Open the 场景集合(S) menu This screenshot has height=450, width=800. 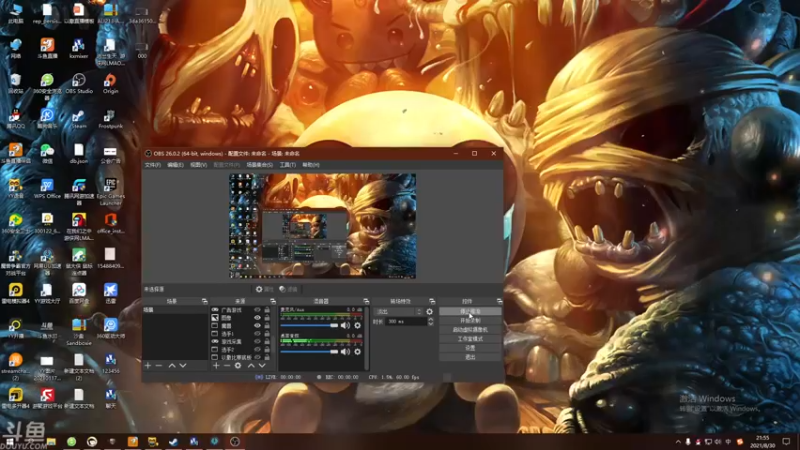click(260, 165)
